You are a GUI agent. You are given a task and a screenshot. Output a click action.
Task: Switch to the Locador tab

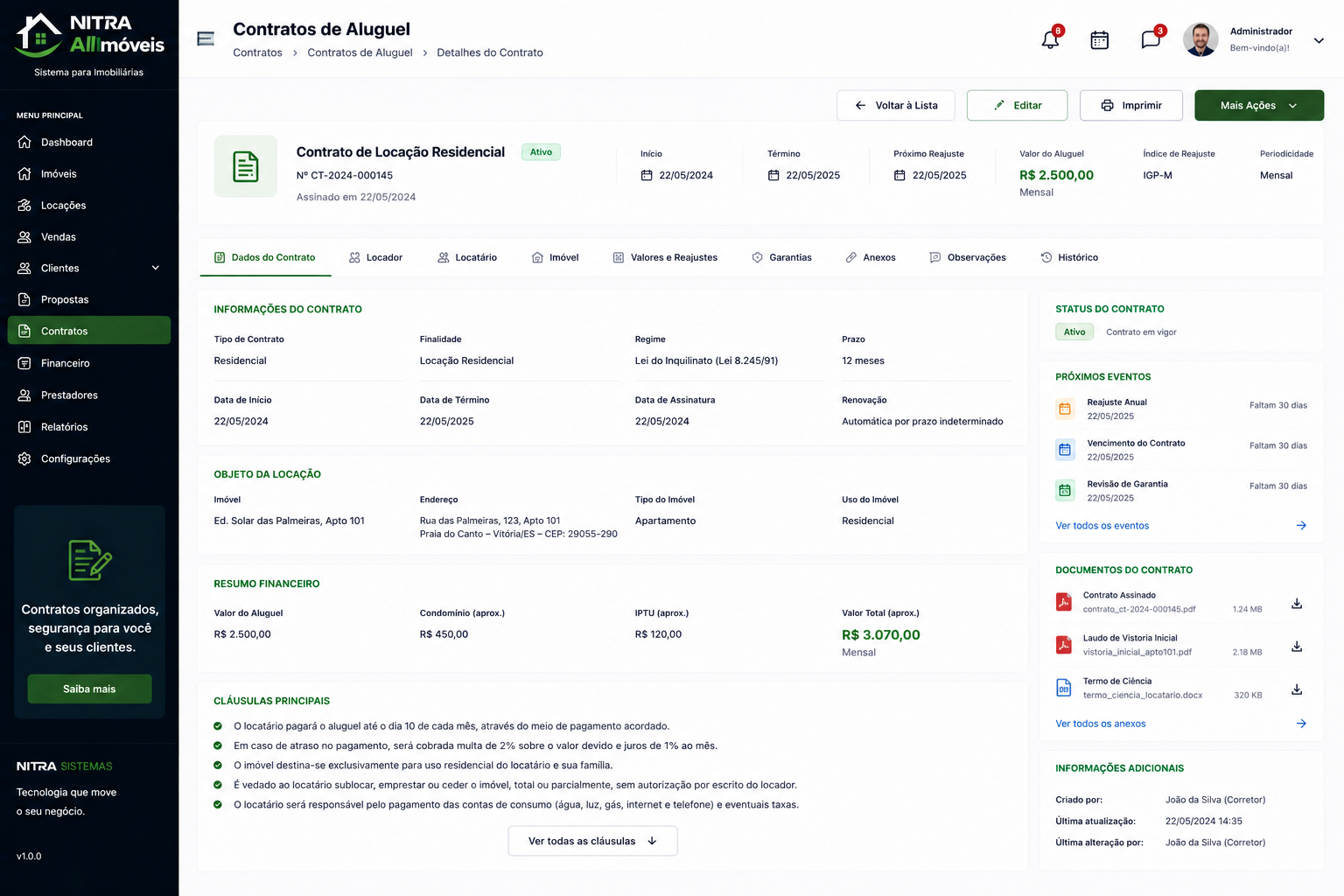click(375, 257)
